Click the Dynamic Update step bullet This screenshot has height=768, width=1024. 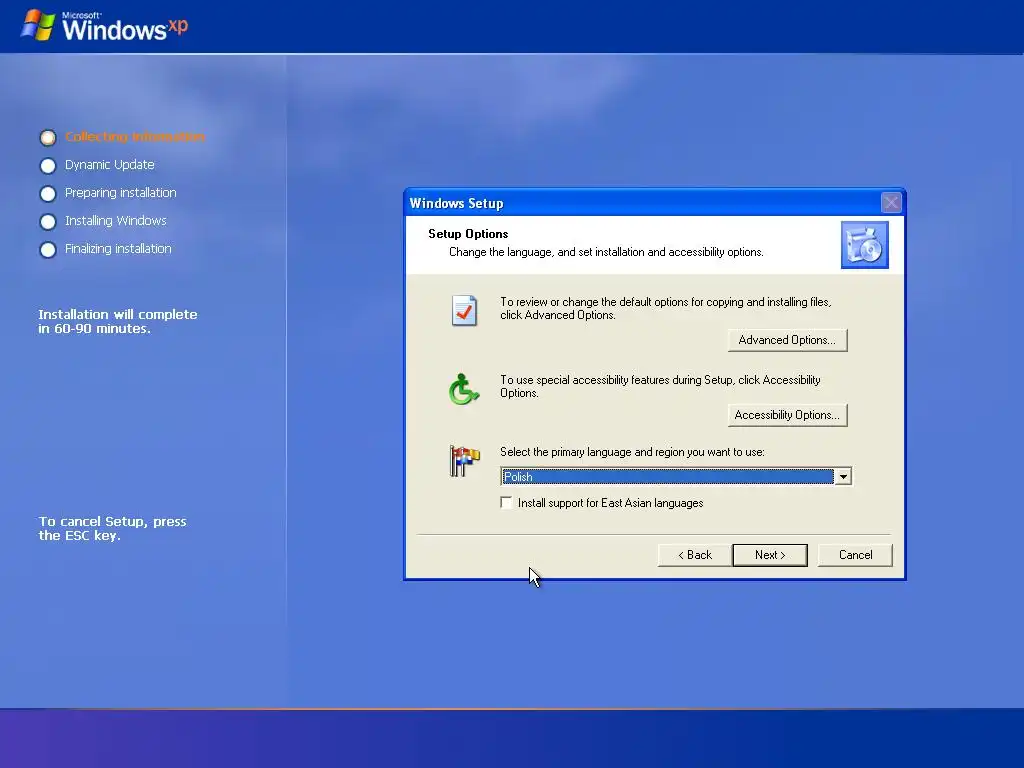[48, 166]
